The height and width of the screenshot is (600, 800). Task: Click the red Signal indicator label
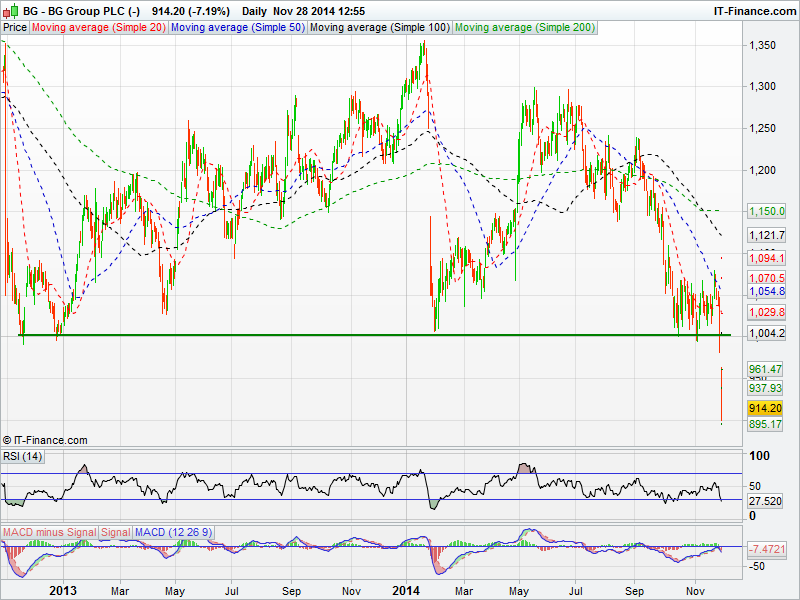point(115,530)
